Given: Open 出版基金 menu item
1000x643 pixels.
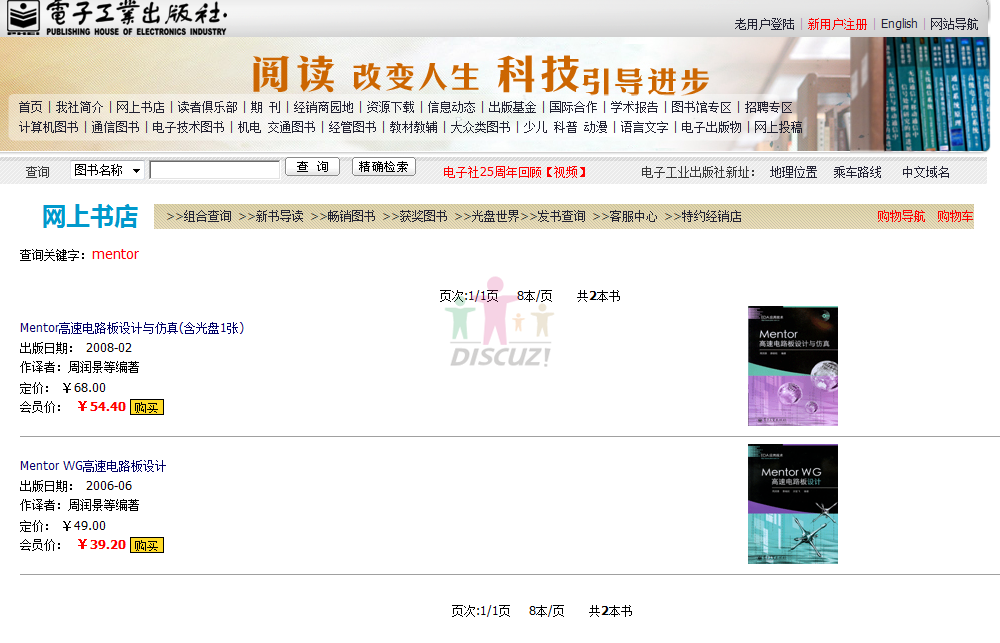Looking at the screenshot, I should point(512,107).
